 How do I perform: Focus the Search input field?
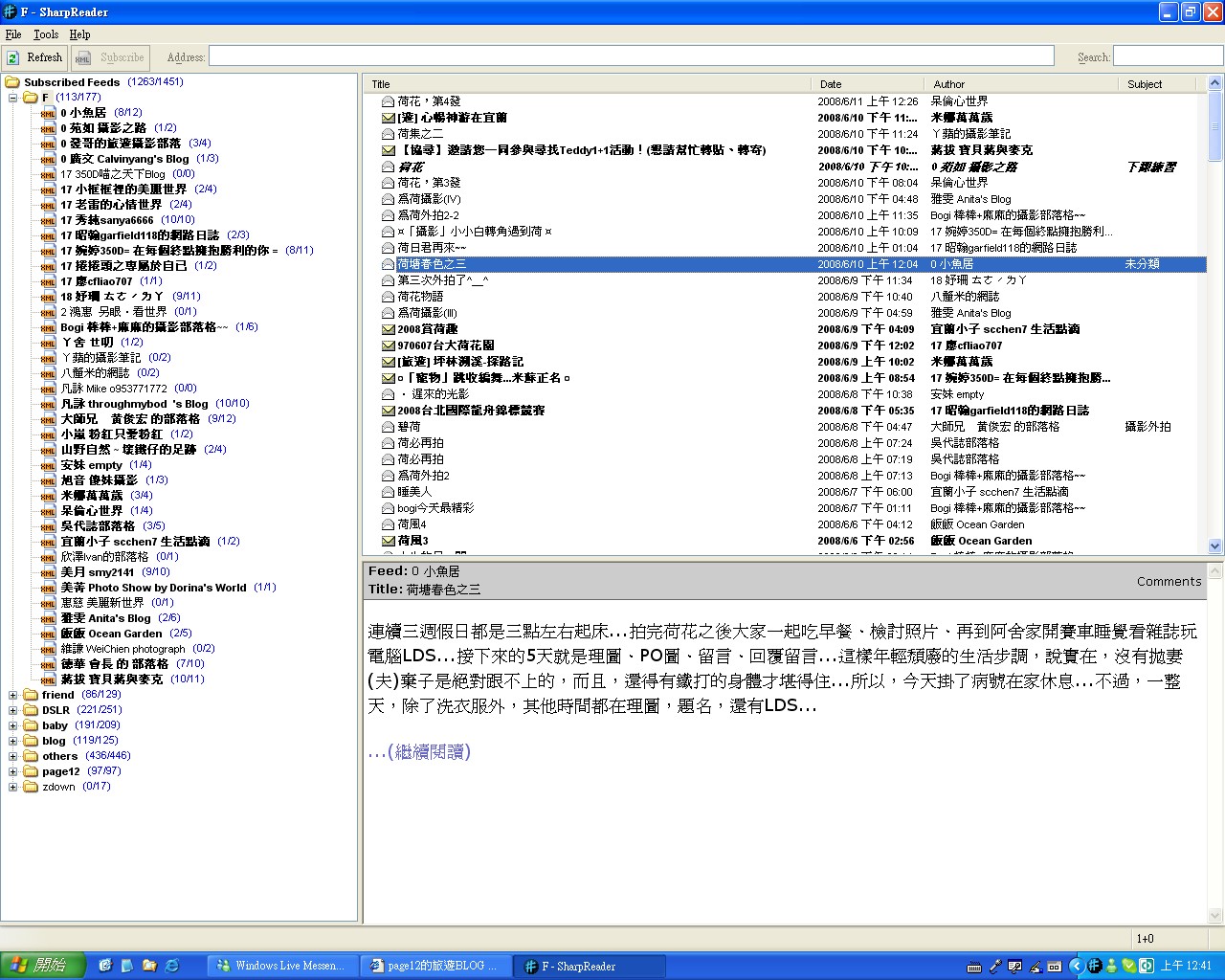coord(1168,56)
